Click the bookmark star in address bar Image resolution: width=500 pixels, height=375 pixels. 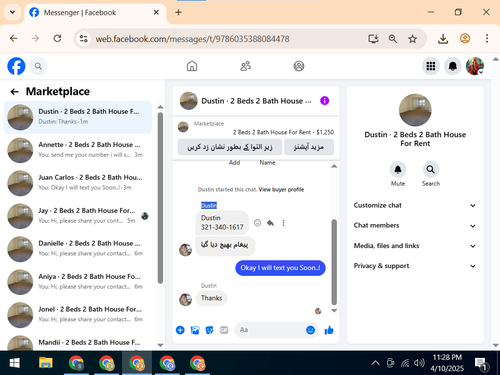click(412, 39)
